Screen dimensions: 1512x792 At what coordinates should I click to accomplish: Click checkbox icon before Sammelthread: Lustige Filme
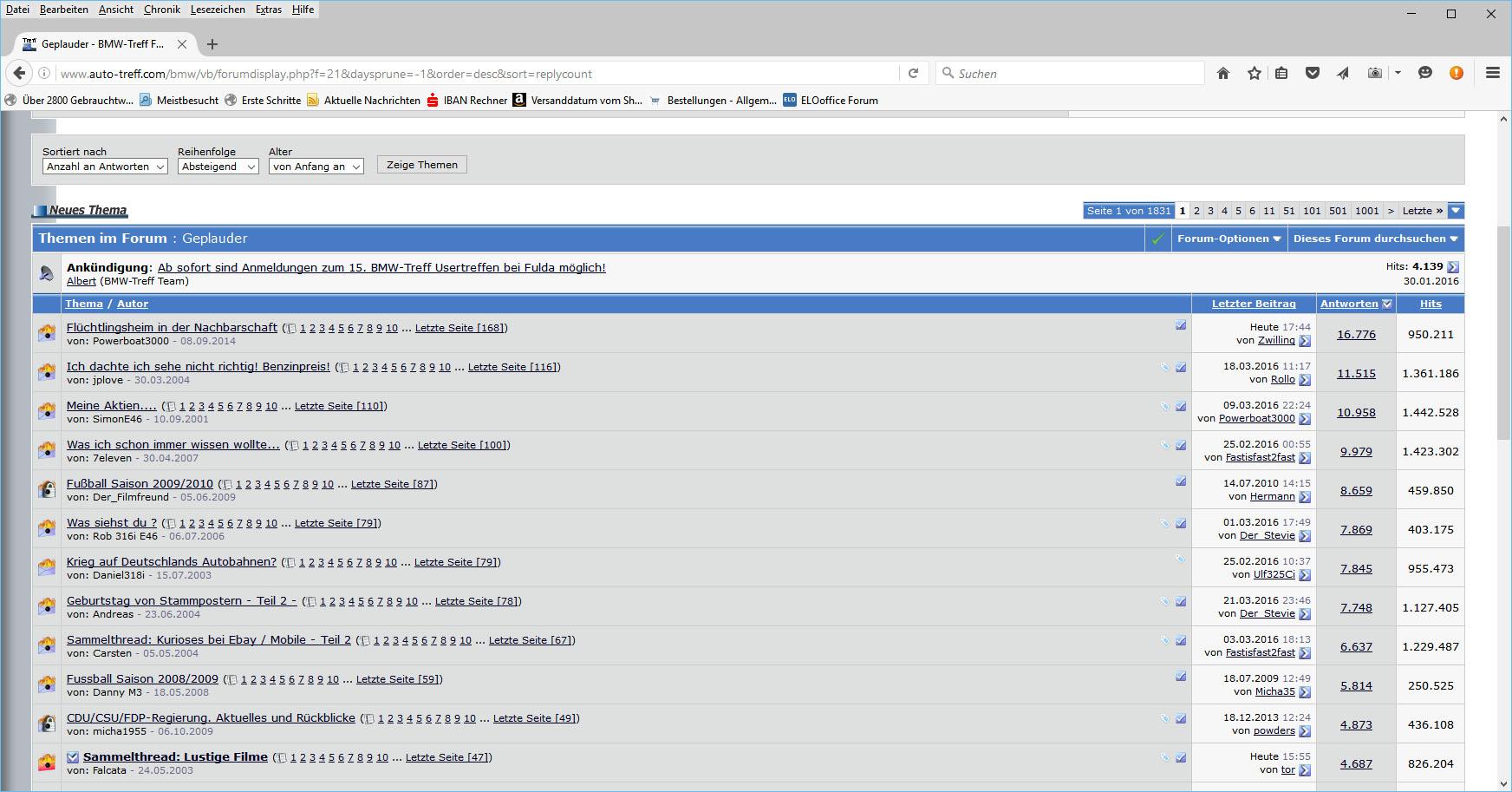[73, 757]
